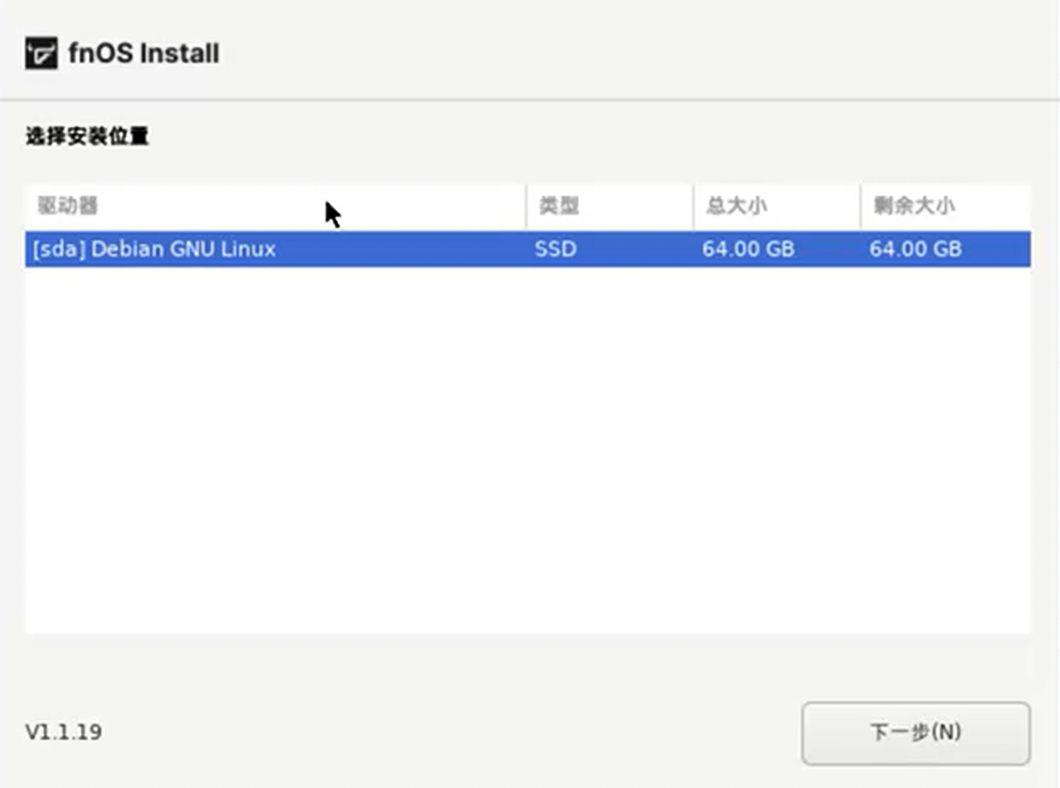Viewport: 1060px width, 788px height.
Task: Click the 总大小 column header
Action: (x=777, y=205)
